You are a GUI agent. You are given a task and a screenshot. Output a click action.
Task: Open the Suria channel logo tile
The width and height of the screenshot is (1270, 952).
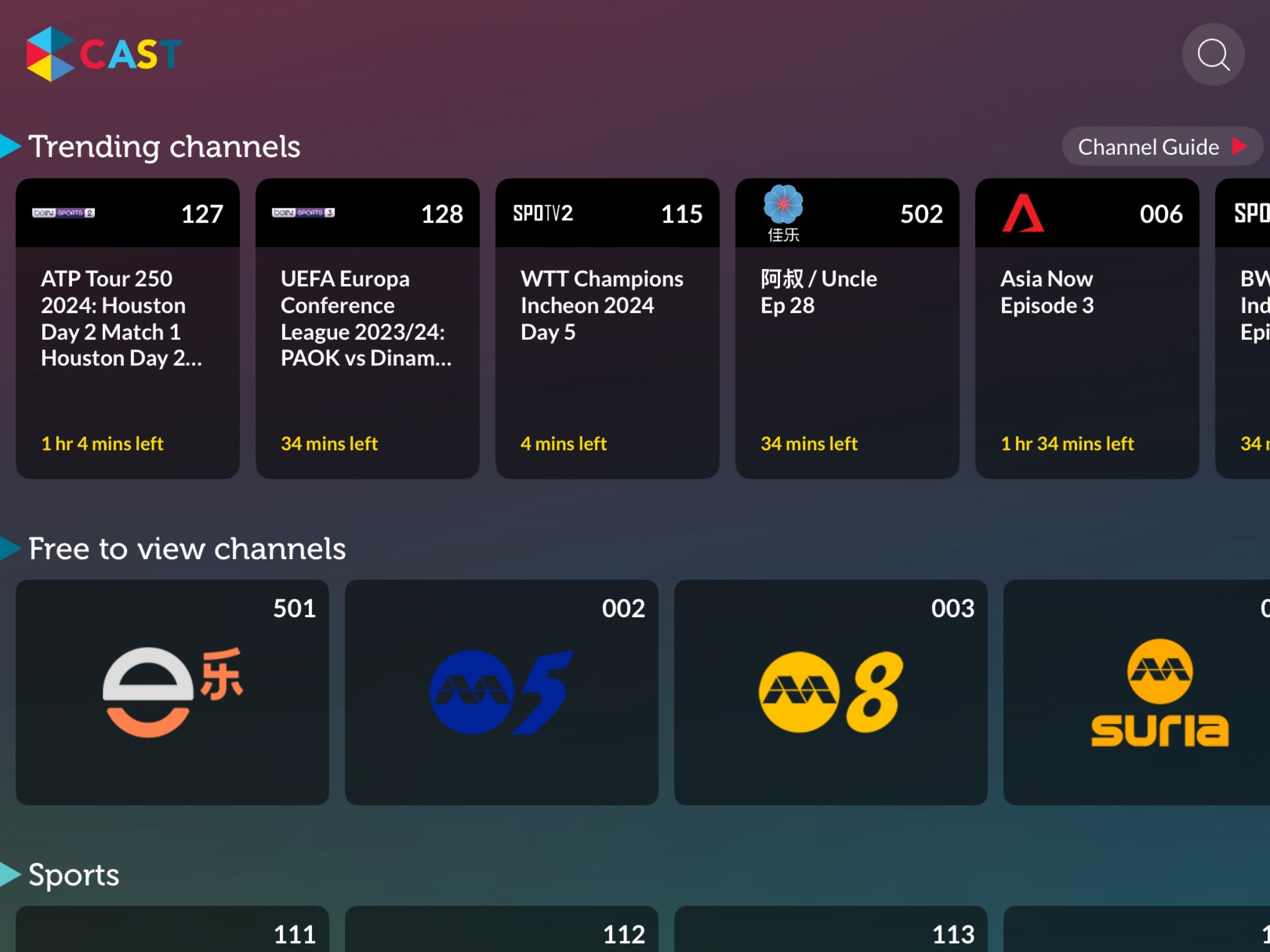point(1137,692)
